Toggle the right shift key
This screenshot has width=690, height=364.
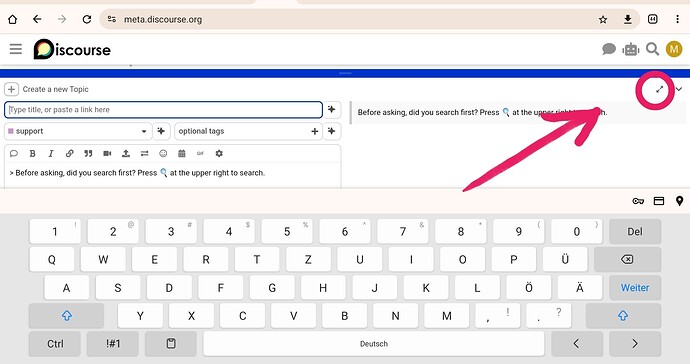pos(623,316)
